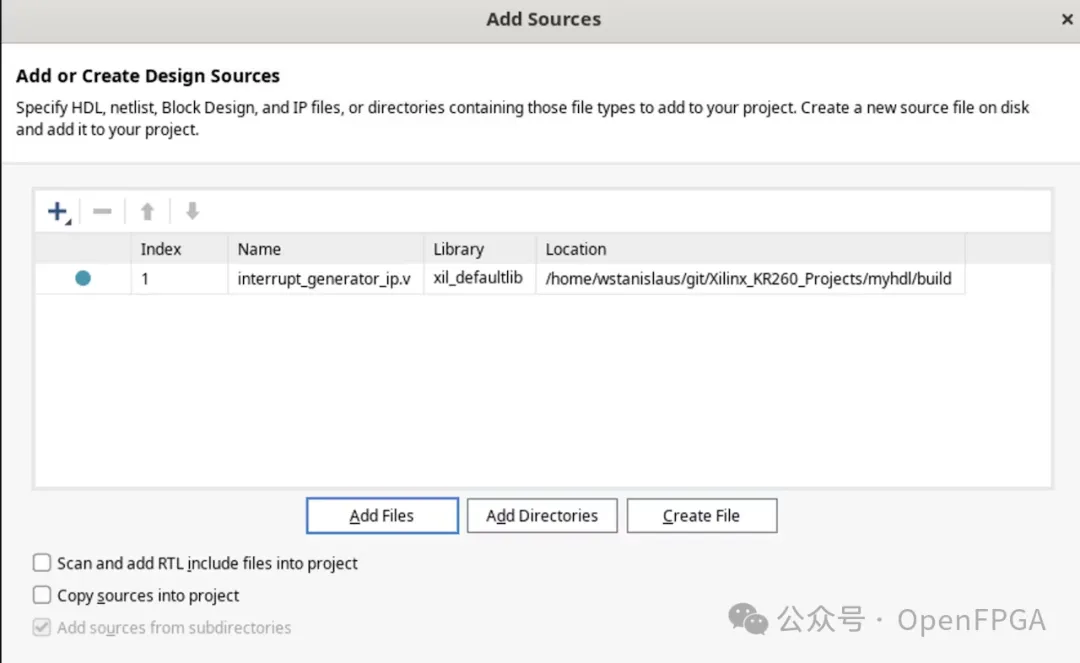Close the Add Sources dialog

1066,20
